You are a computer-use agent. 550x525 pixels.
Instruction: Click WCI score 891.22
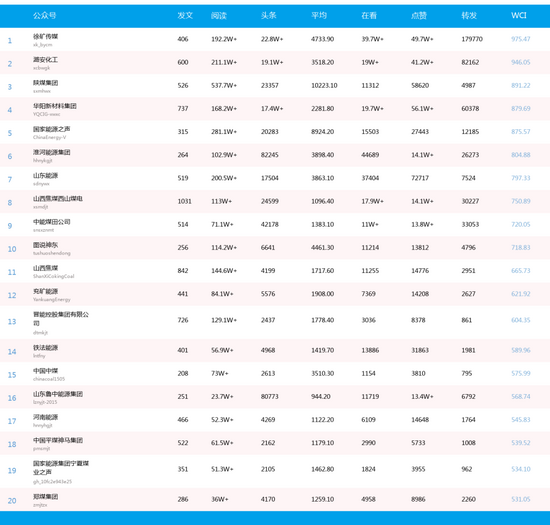coord(521,85)
